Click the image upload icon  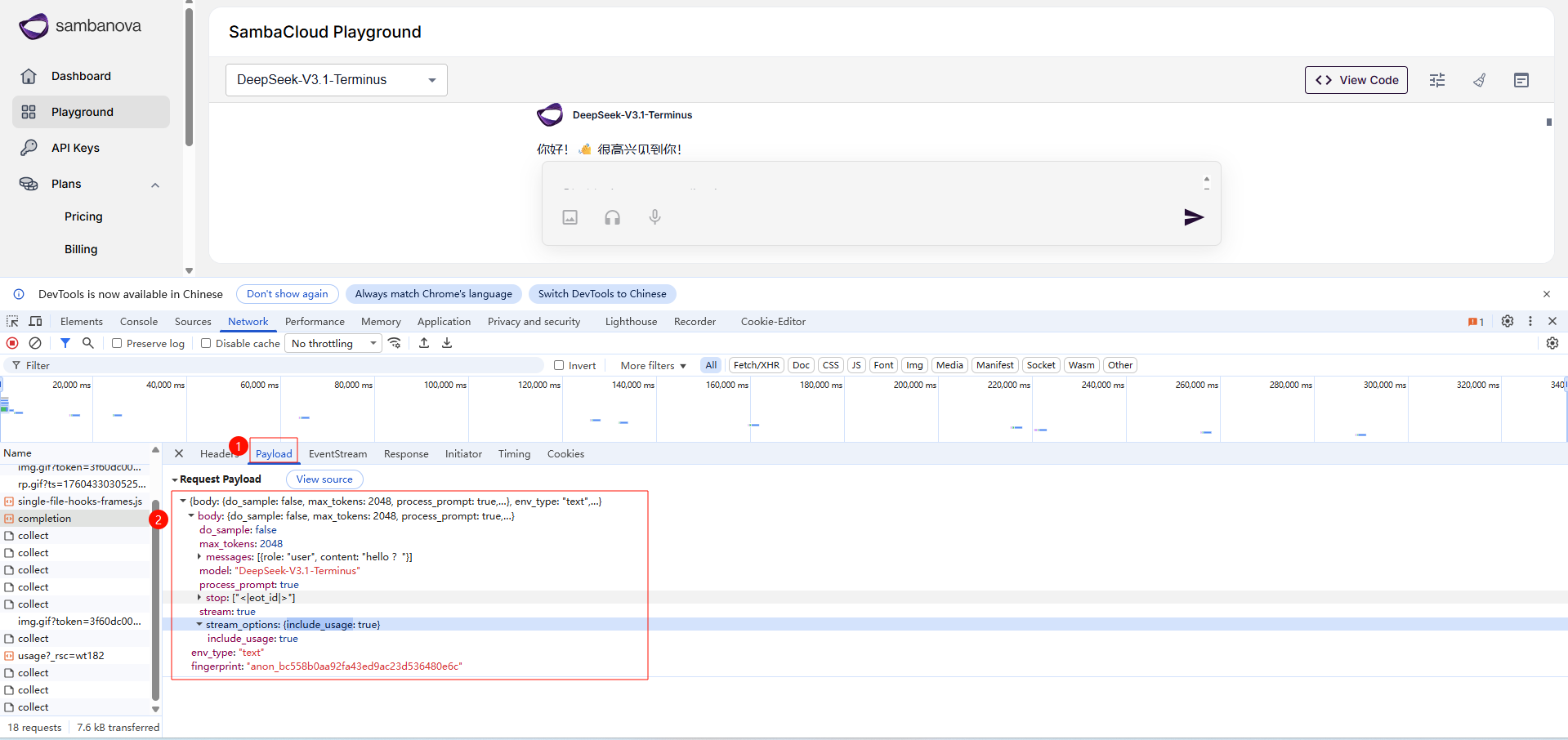coord(570,217)
